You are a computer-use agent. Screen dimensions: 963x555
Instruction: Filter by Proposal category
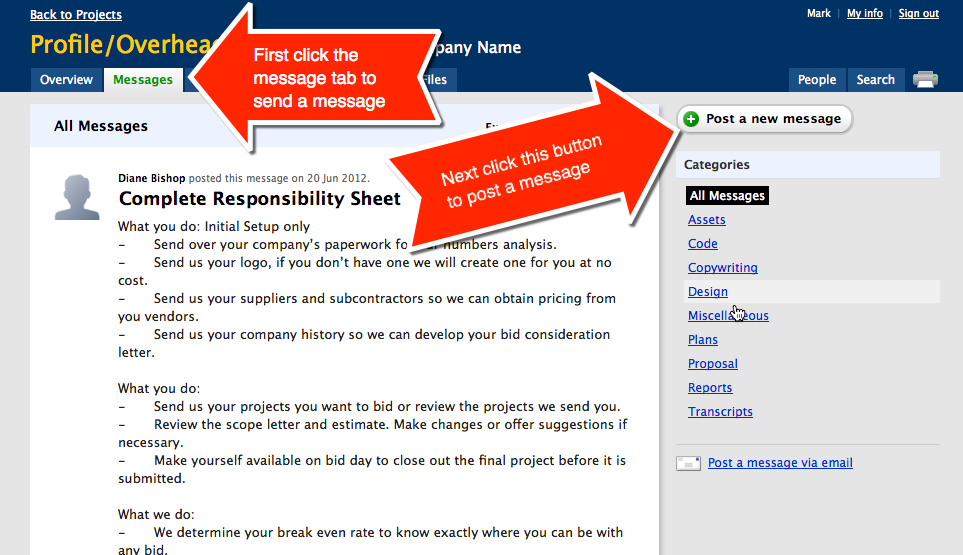(x=712, y=363)
